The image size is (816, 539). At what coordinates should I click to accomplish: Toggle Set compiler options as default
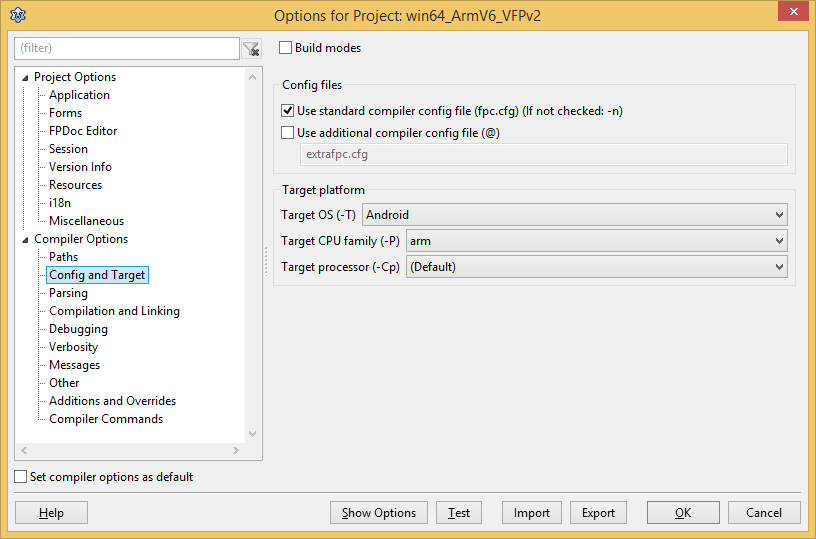(21, 477)
